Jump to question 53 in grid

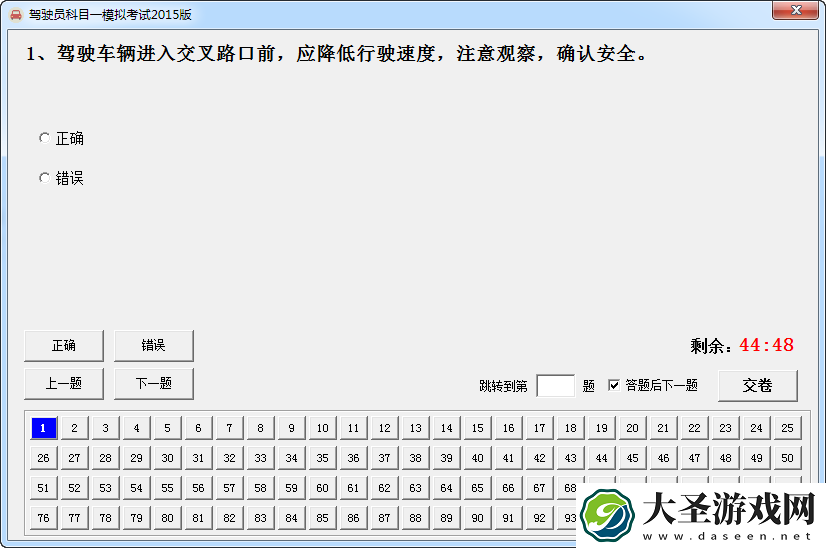(105, 488)
